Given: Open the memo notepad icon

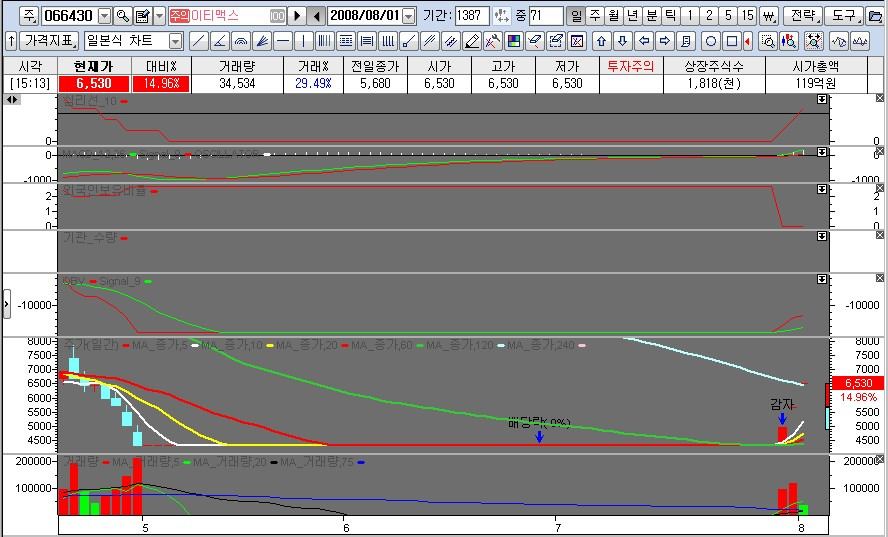Looking at the screenshot, I should point(143,16).
